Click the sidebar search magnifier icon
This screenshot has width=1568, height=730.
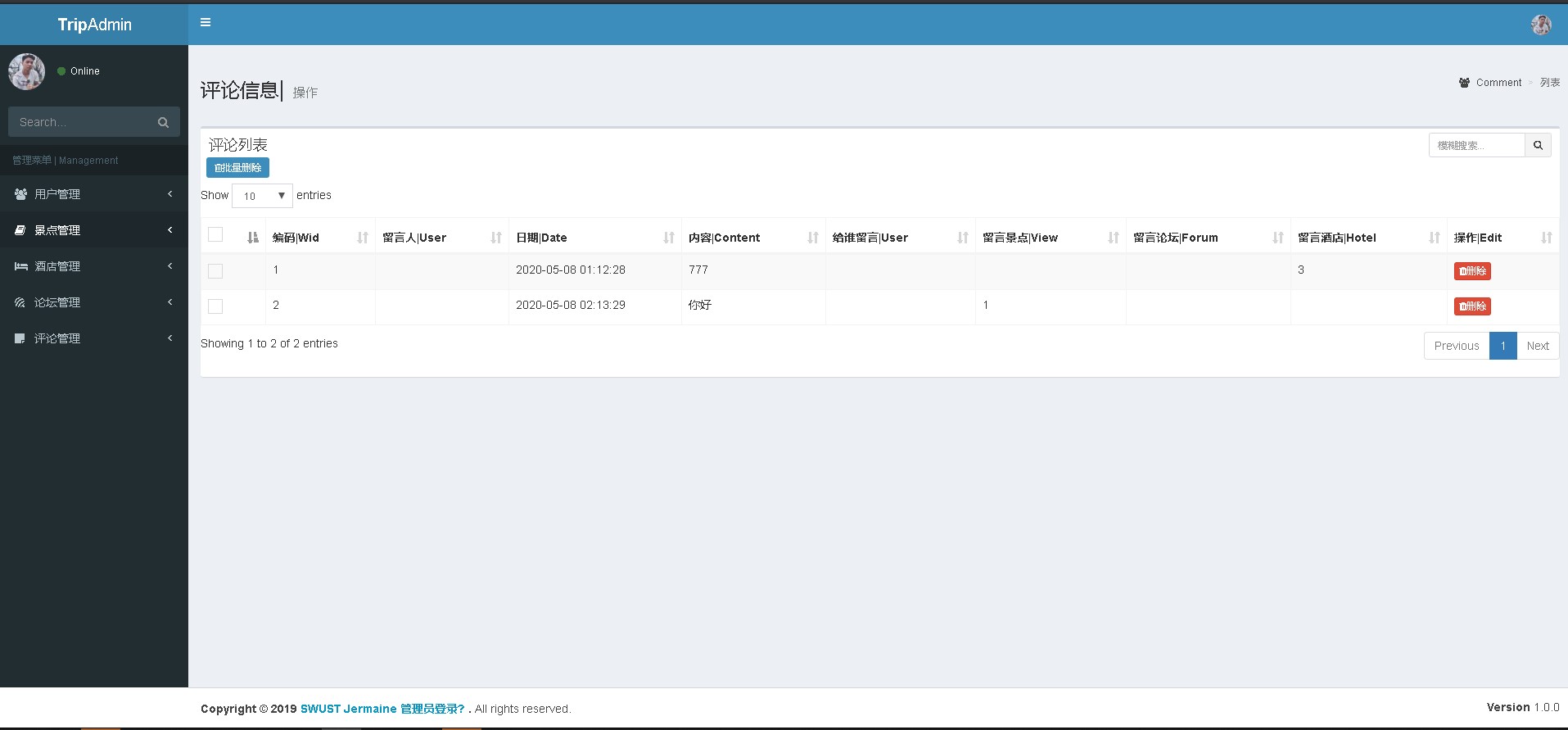[163, 122]
